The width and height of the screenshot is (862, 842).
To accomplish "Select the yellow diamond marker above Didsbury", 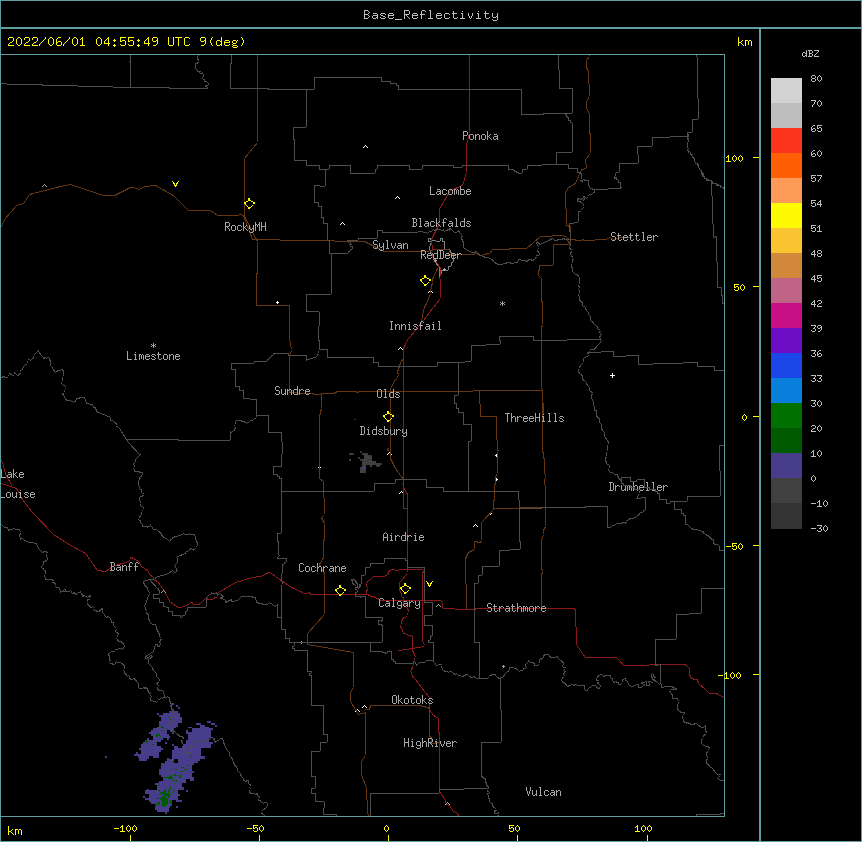I will [388, 417].
